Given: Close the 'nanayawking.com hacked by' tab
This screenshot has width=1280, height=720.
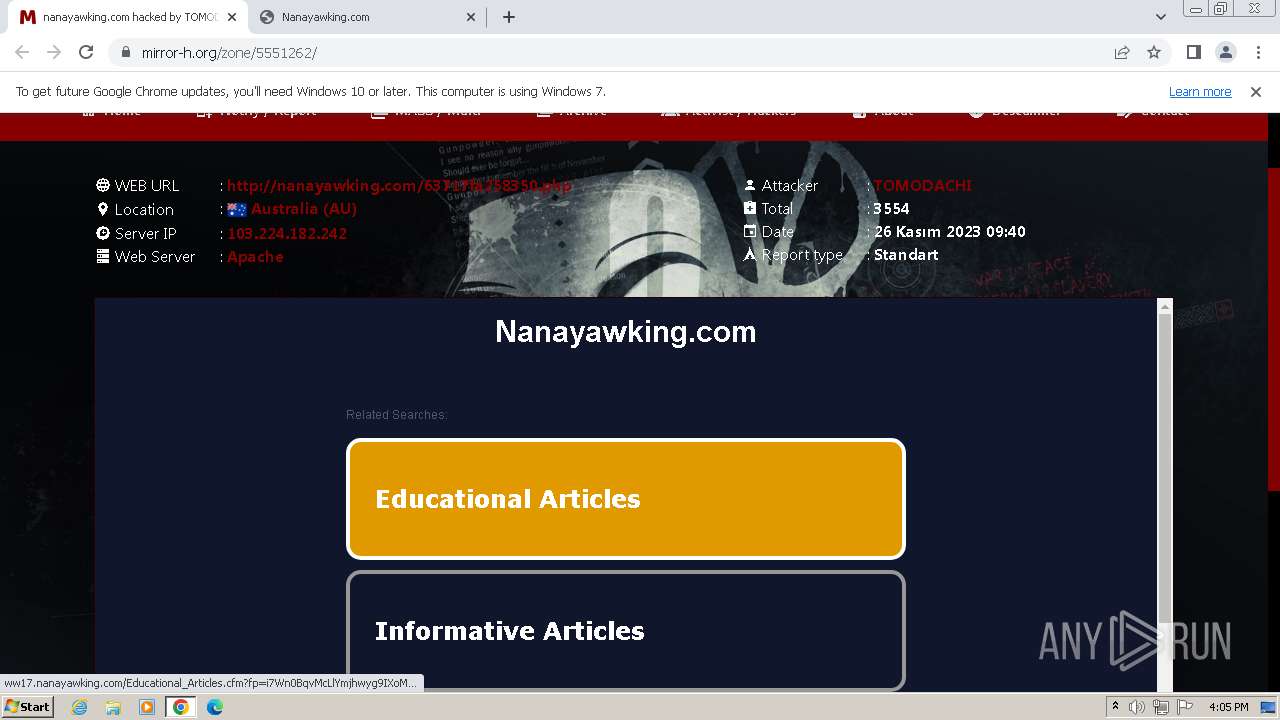Looking at the screenshot, I should pos(231,17).
